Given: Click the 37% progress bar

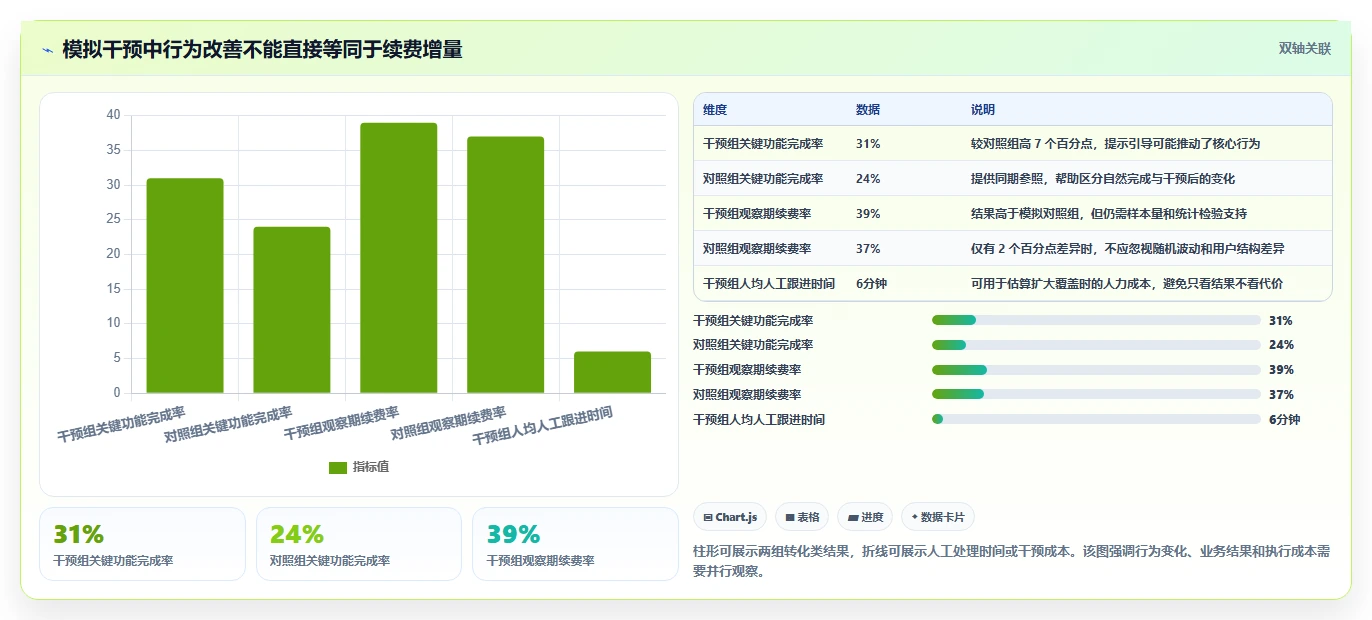Looking at the screenshot, I should coord(1096,395).
